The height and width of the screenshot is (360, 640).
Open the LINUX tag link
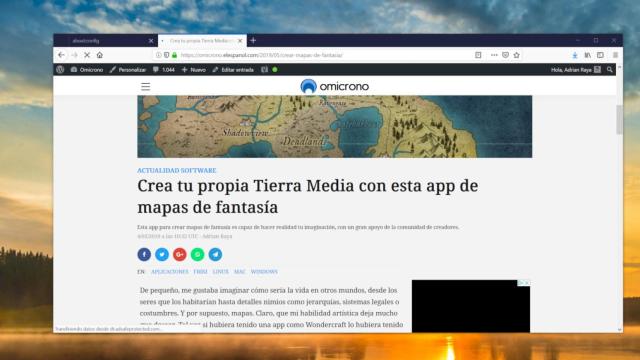220,272
